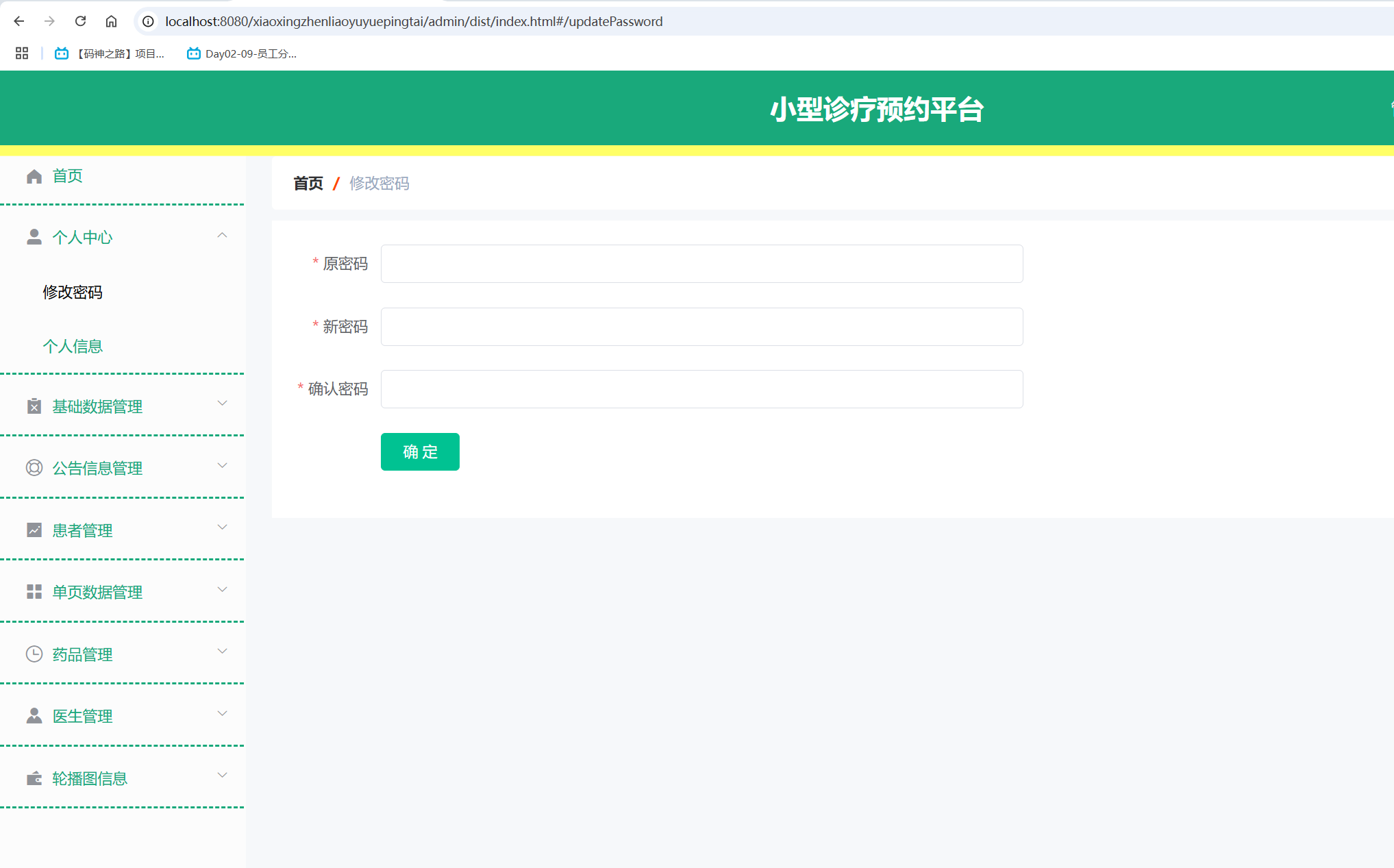1394x868 pixels.
Task: Reload the page with refresh icon
Action: 80,21
